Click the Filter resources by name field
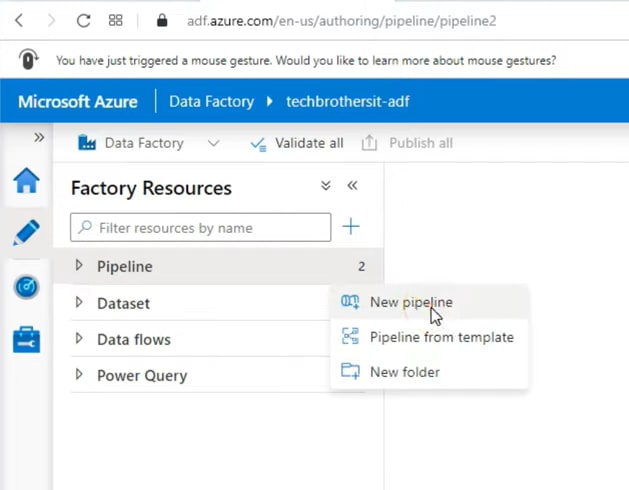This screenshot has width=629, height=490. tap(201, 228)
